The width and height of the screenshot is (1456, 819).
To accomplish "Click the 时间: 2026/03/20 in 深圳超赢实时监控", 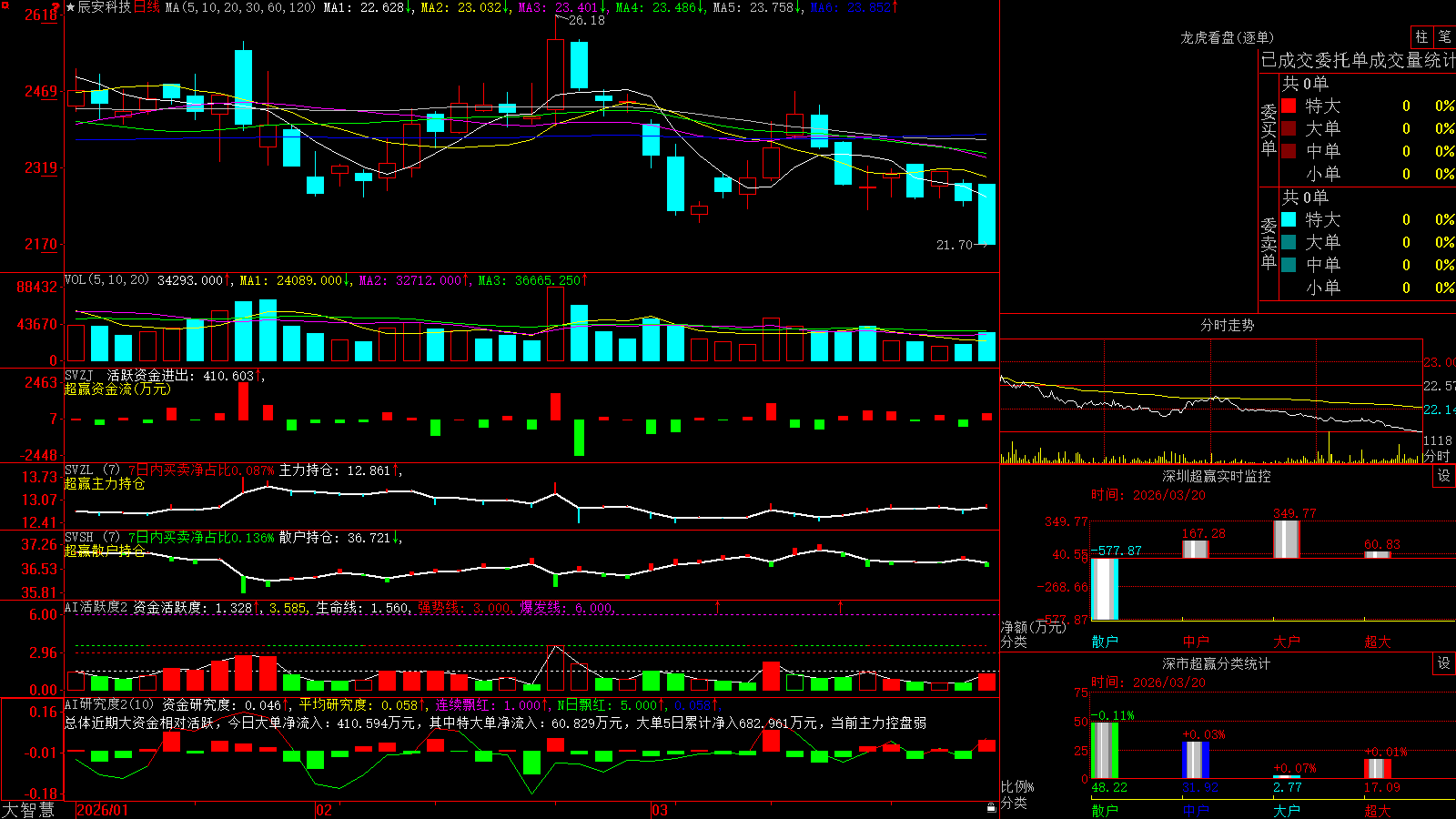I will [1148, 495].
